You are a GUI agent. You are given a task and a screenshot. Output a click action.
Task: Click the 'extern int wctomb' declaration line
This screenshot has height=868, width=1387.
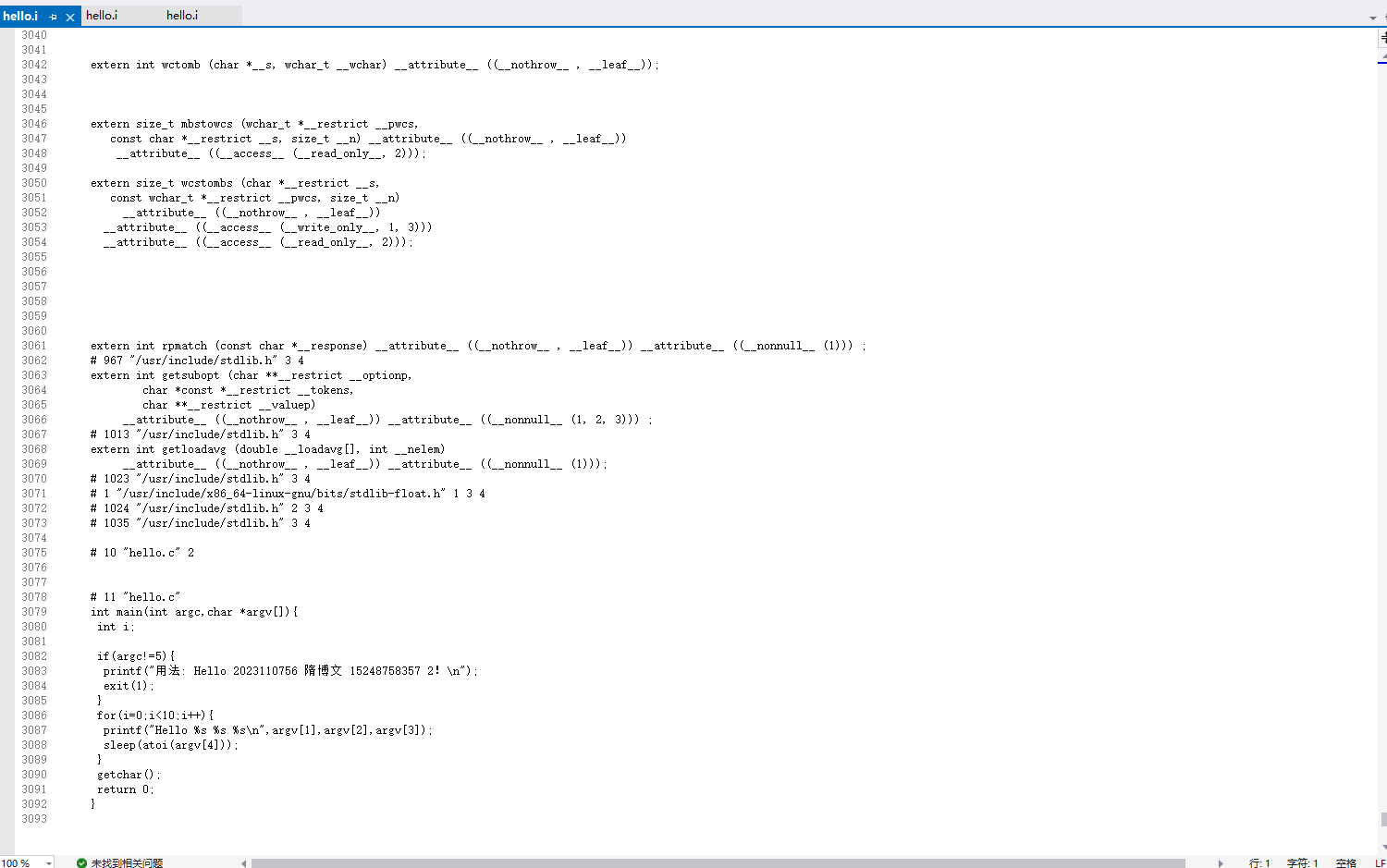point(374,65)
